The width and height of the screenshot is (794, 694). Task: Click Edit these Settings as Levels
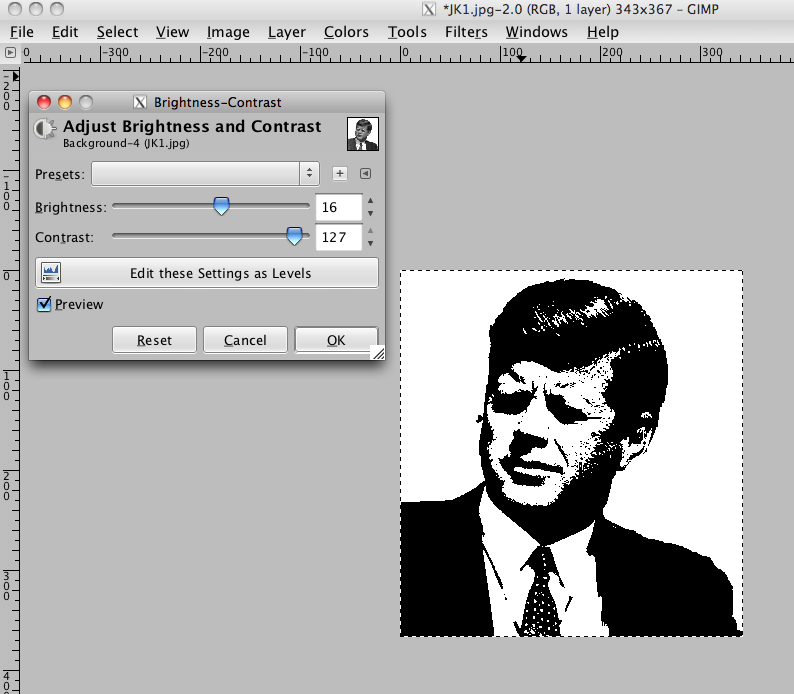tap(207, 273)
